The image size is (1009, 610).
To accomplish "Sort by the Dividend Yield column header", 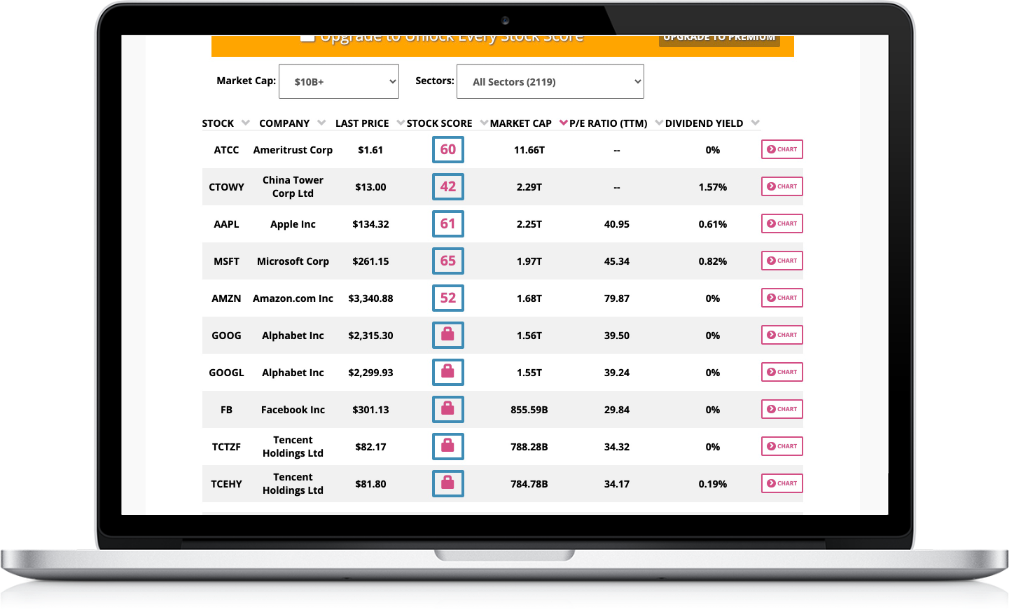I will point(704,123).
